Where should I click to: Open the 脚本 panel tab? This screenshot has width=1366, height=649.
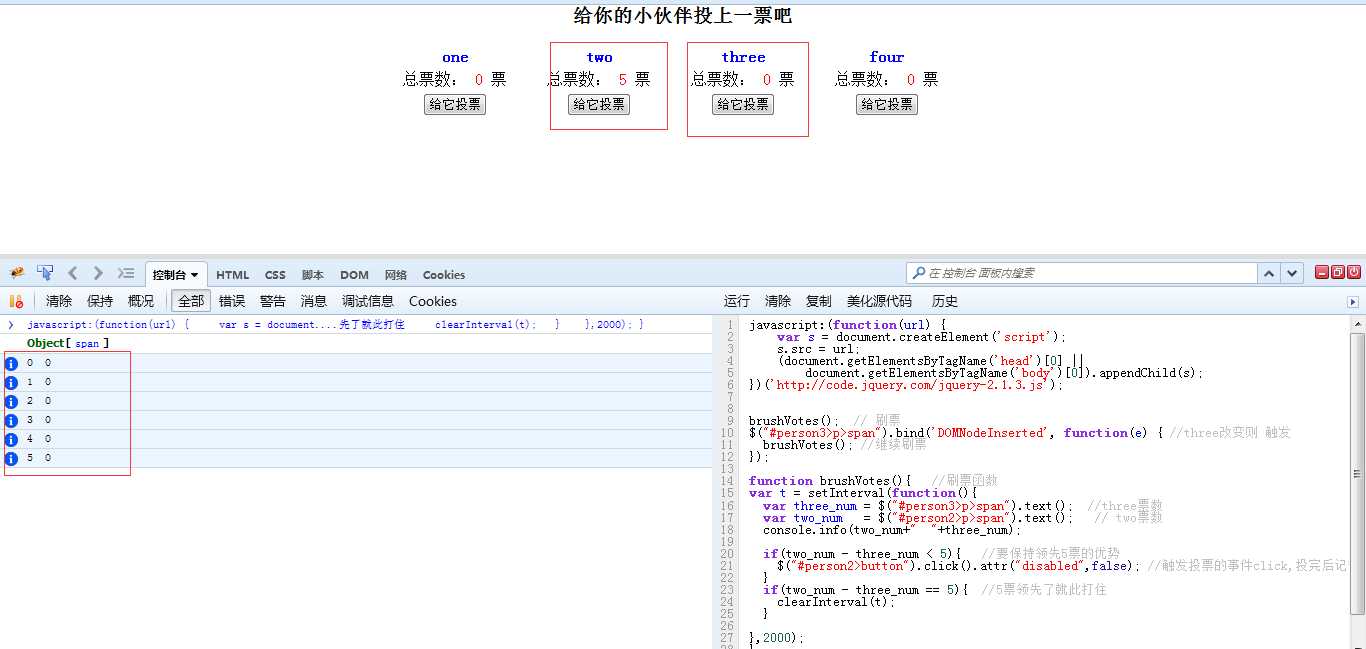(x=313, y=275)
